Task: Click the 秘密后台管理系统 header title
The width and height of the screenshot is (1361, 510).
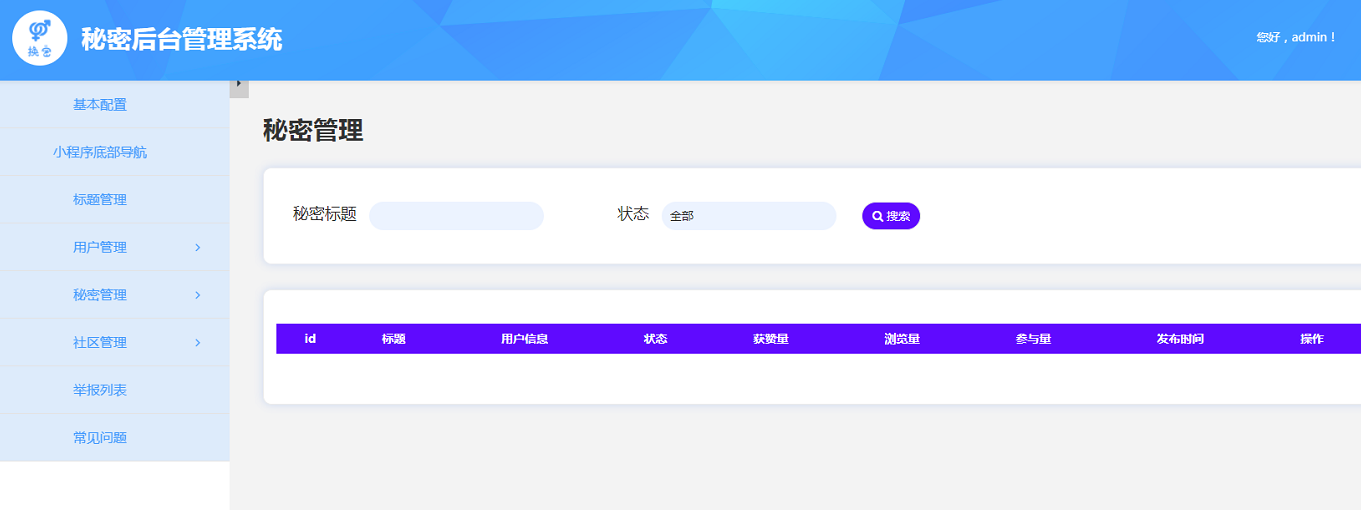Action: click(x=182, y=40)
